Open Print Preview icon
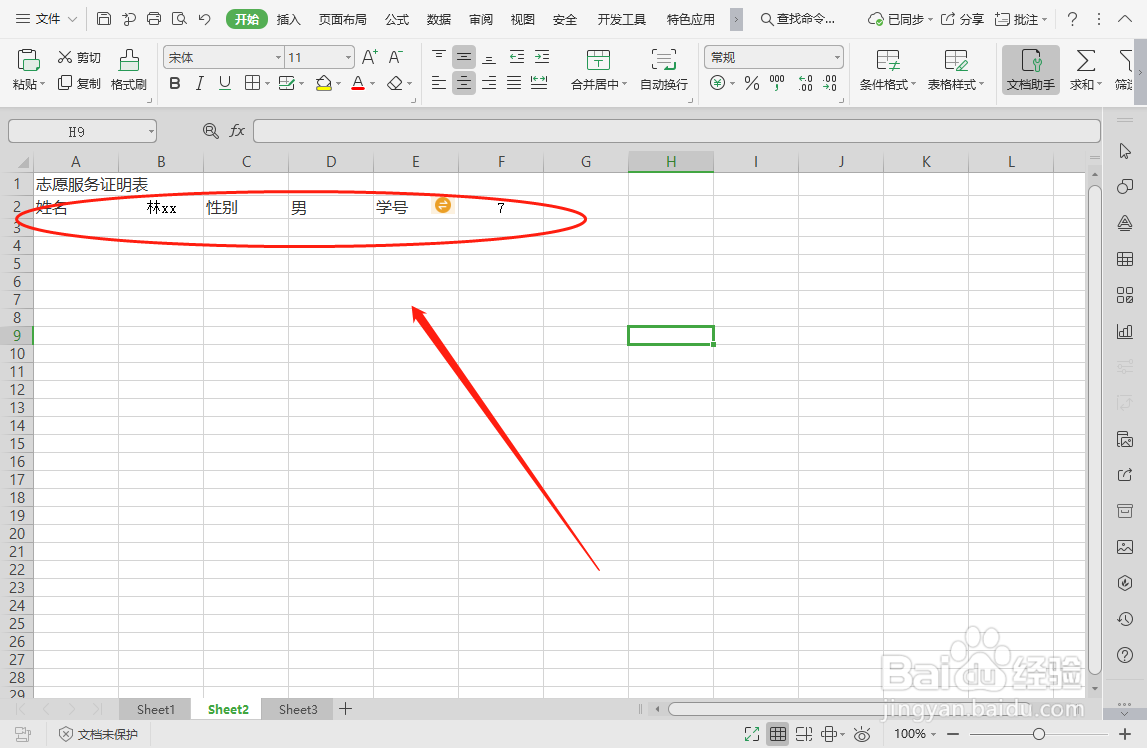1147x748 pixels. (178, 19)
